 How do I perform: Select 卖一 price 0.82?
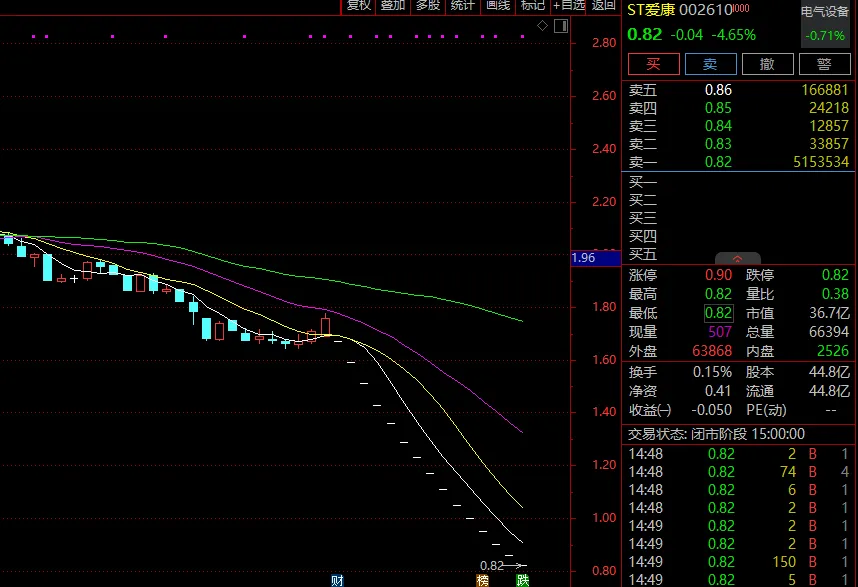click(718, 162)
